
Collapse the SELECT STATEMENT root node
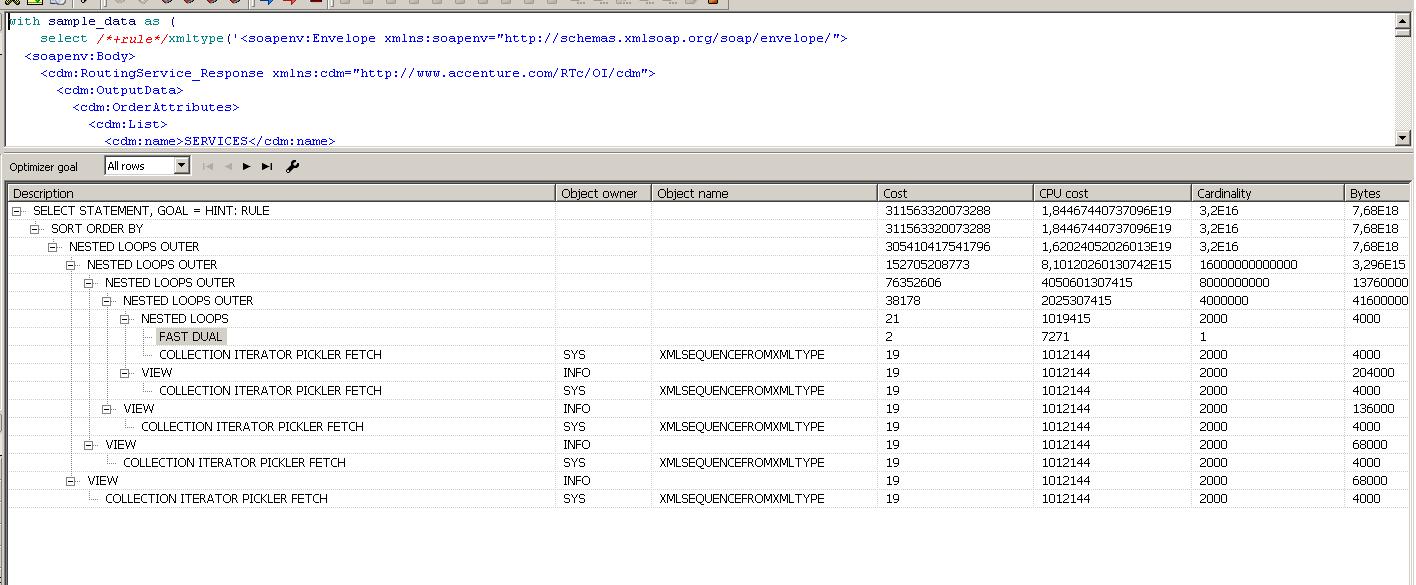pyautogui.click(x=17, y=211)
